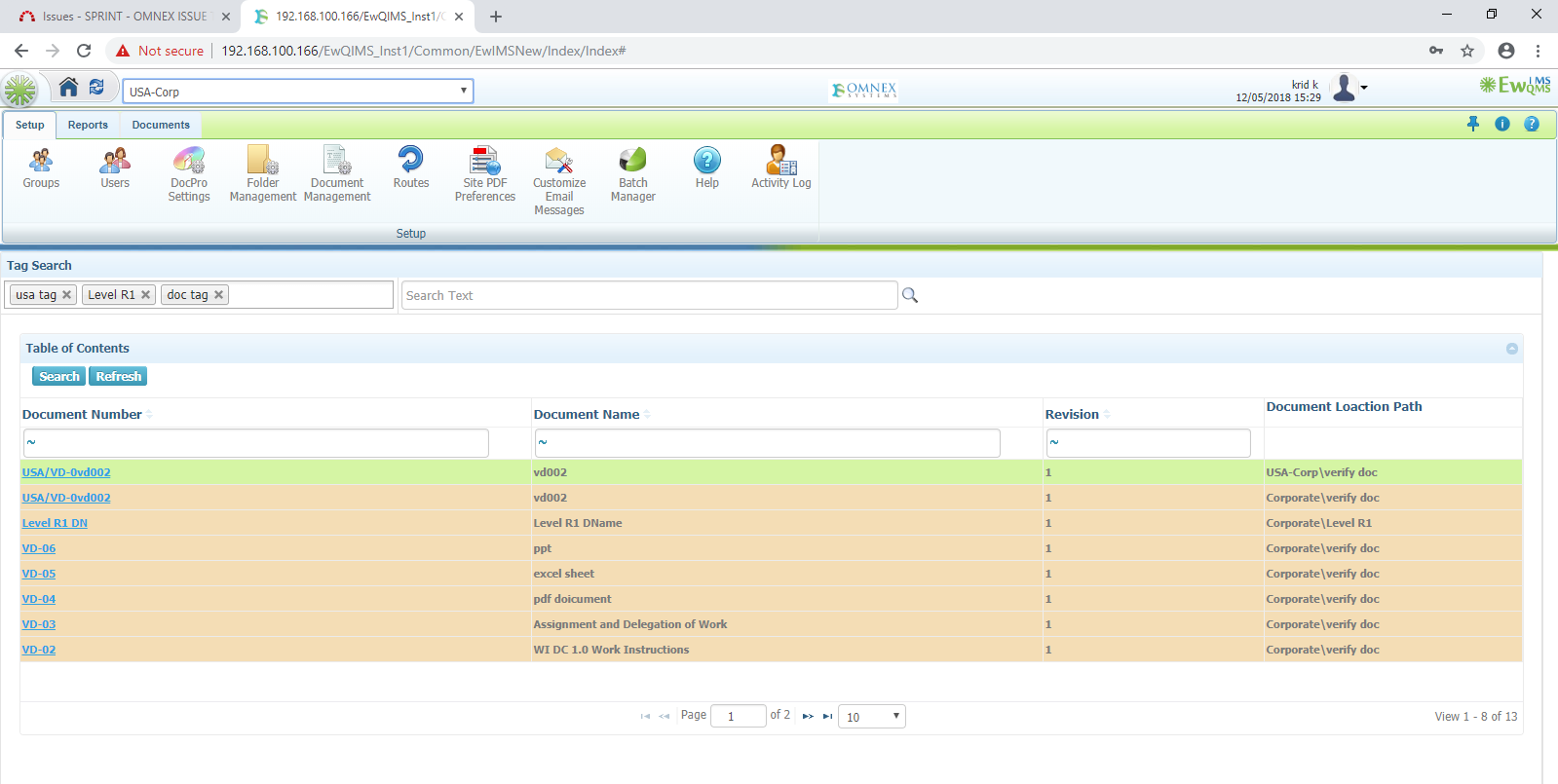Select the 192.168.100.166 browser tab
The height and width of the screenshot is (784, 1558).
(359, 17)
